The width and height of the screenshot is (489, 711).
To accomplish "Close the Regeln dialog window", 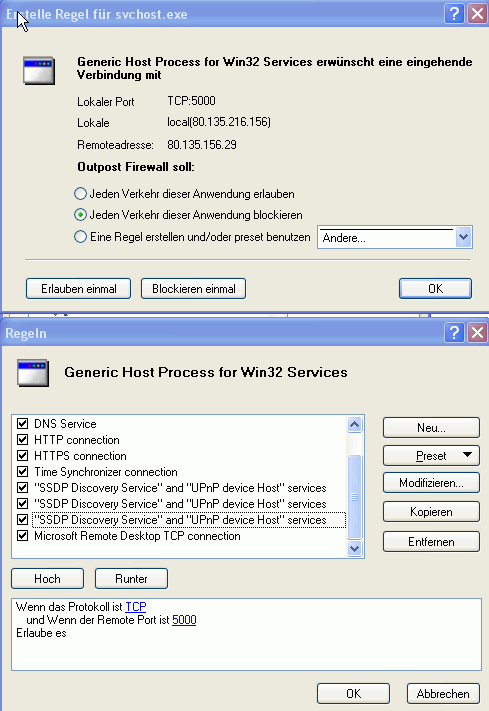I will [x=478, y=333].
